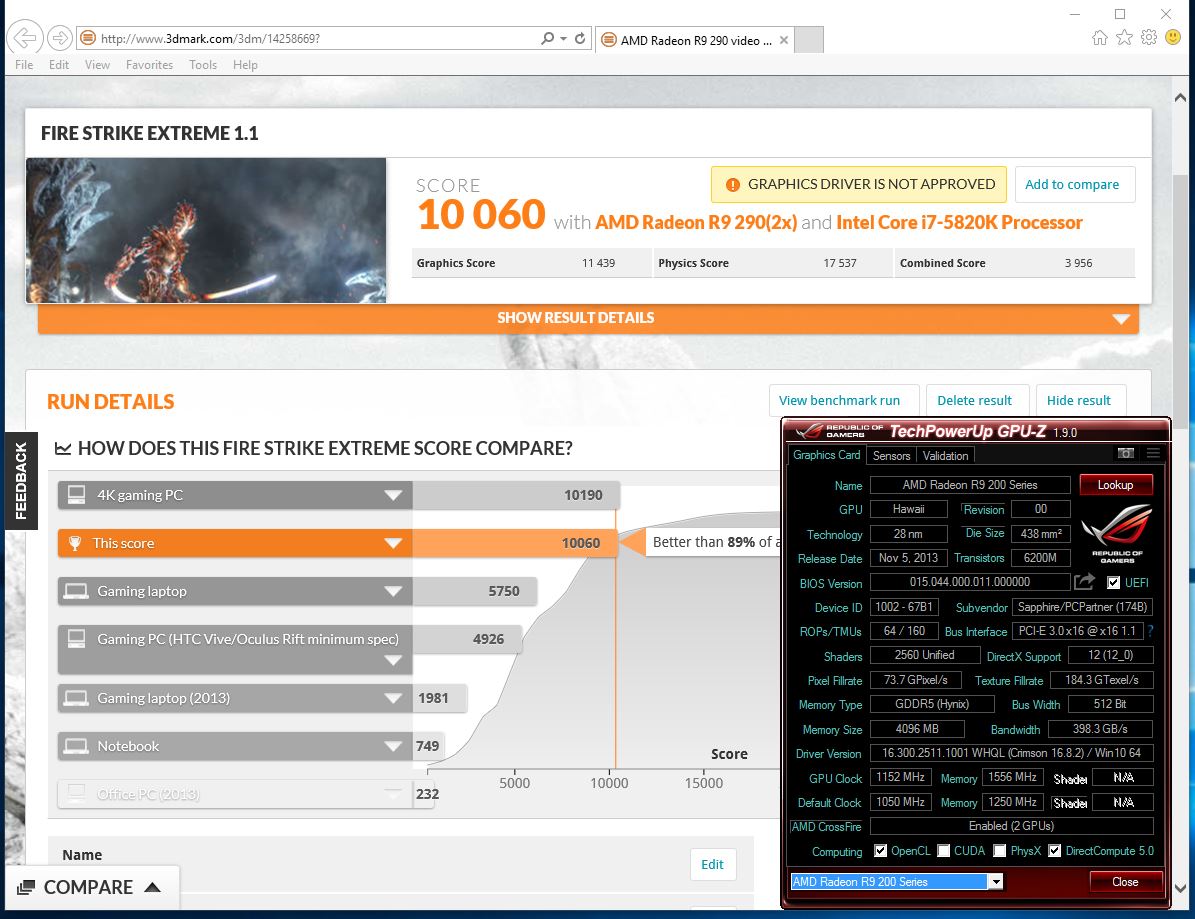Click Close button in GPU-Z
This screenshot has height=919, width=1195.
tap(1125, 882)
